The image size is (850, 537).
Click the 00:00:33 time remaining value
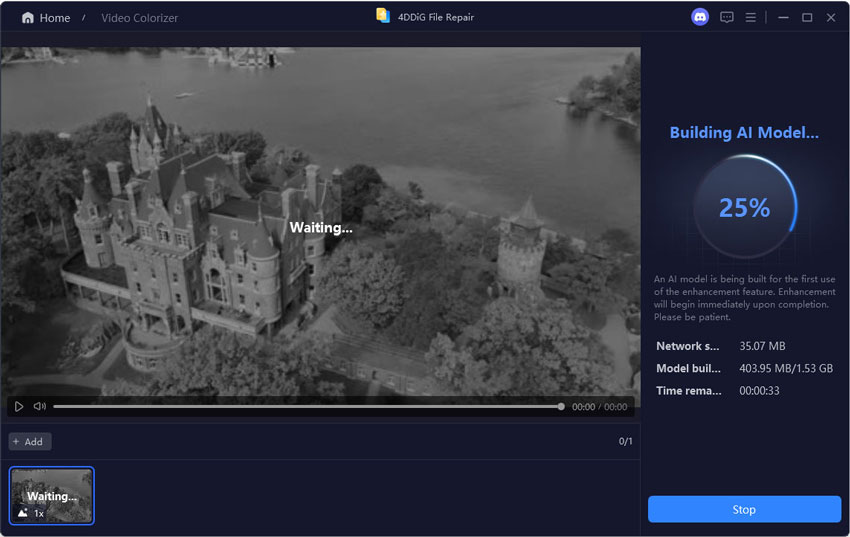(x=759, y=391)
